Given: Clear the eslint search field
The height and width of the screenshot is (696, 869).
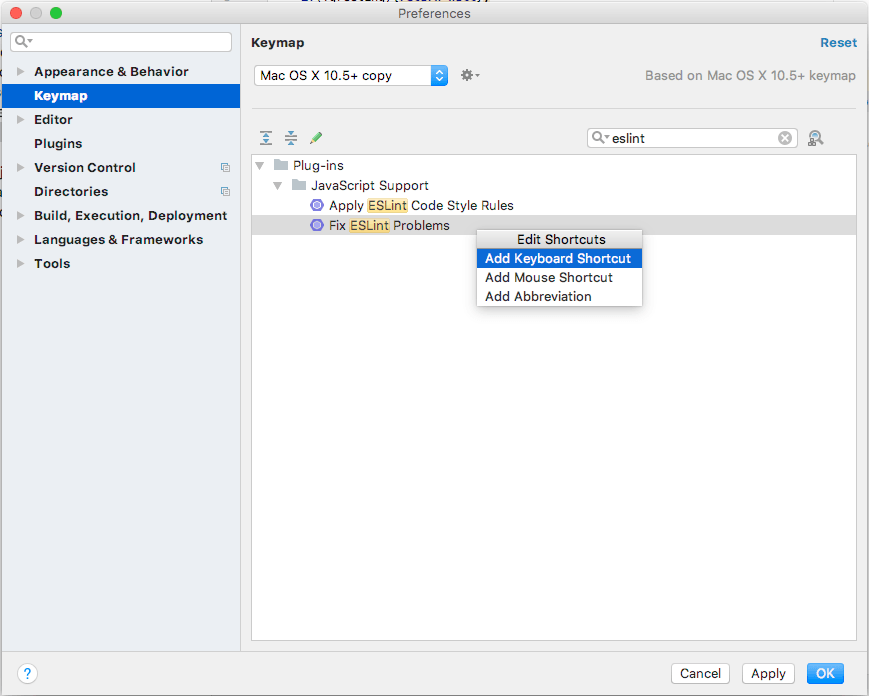Looking at the screenshot, I should tap(785, 137).
